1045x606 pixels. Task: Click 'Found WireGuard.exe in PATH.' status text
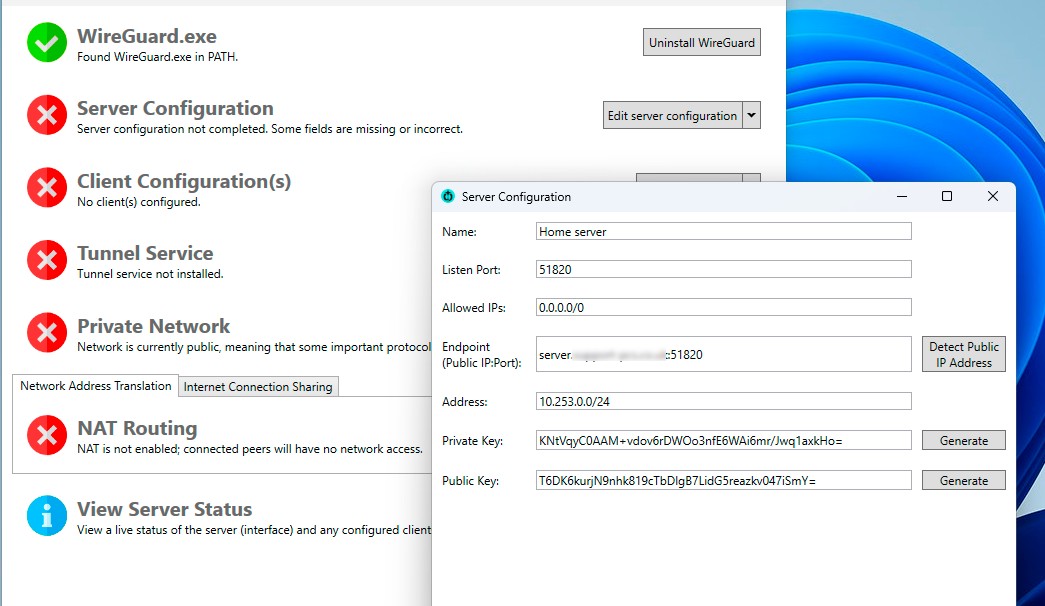click(x=157, y=57)
